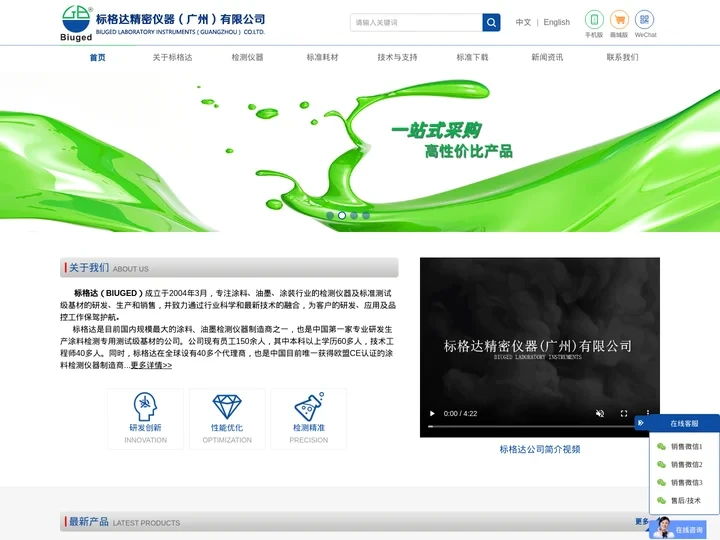Image resolution: width=720 pixels, height=540 pixels.
Task: Seek along the video progress bar
Action: (533, 427)
